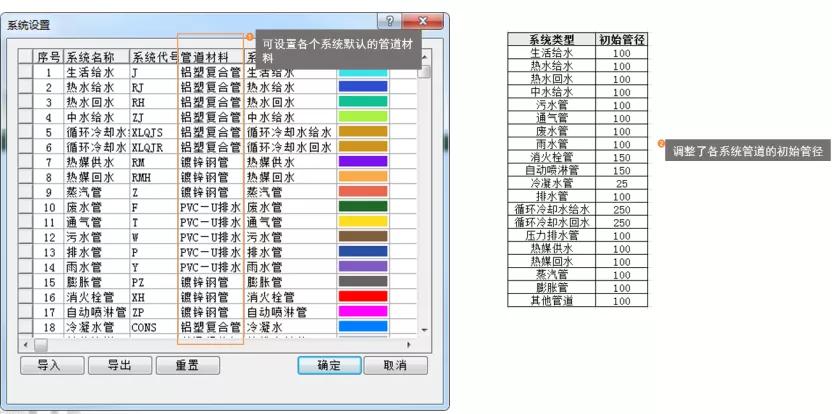This screenshot has height=414, width=832.
Task: Select 其他管道 cell in right table
Action: click(551, 300)
